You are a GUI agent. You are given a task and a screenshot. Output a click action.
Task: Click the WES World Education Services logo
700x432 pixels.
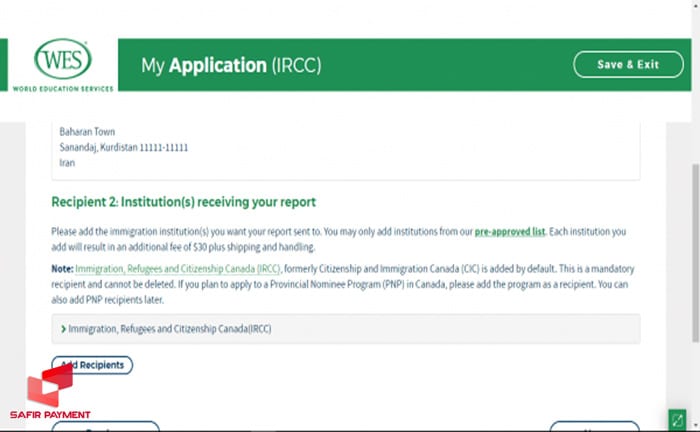click(x=62, y=65)
